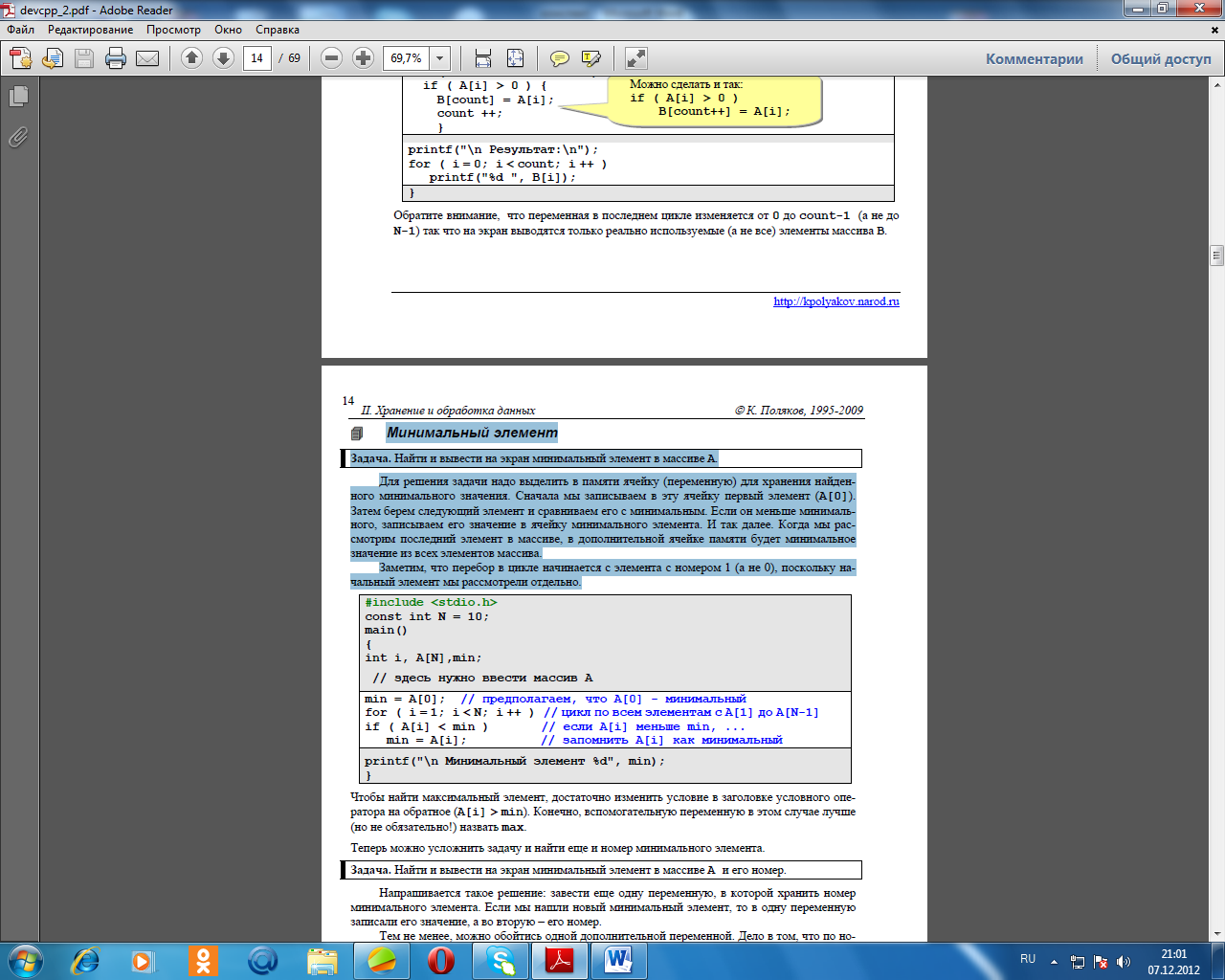Open the Комментарии pane

[1035, 59]
